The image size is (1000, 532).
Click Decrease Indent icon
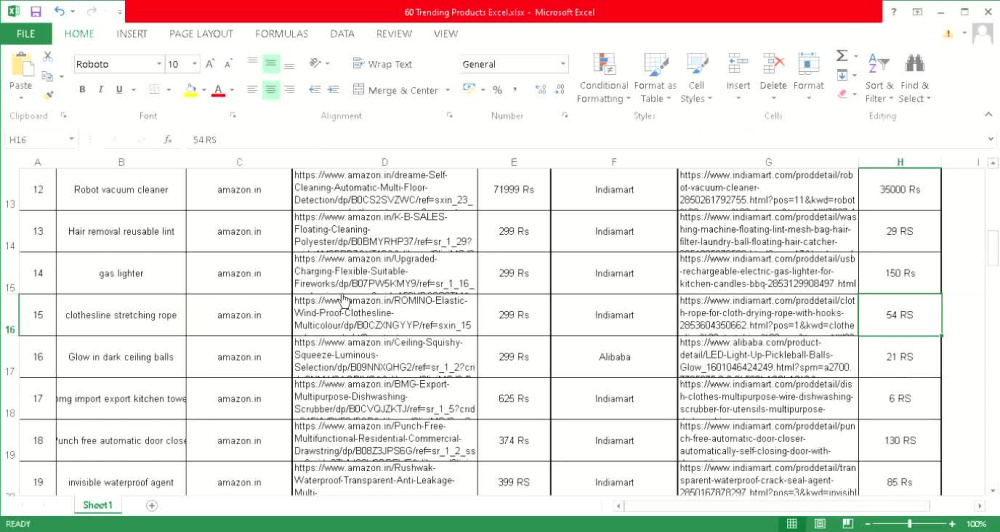point(314,90)
